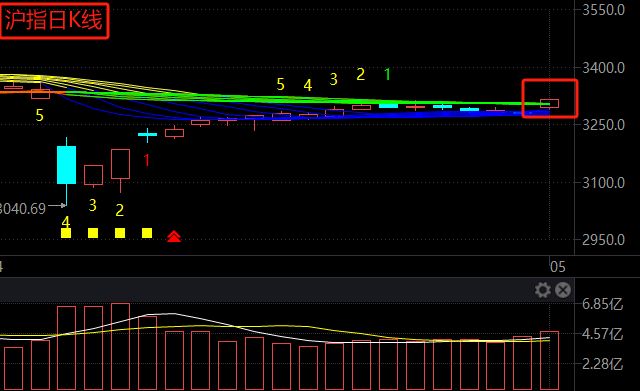The image size is (640, 391).
Task: Click the fourth yellow square signal marker
Action: [147, 233]
